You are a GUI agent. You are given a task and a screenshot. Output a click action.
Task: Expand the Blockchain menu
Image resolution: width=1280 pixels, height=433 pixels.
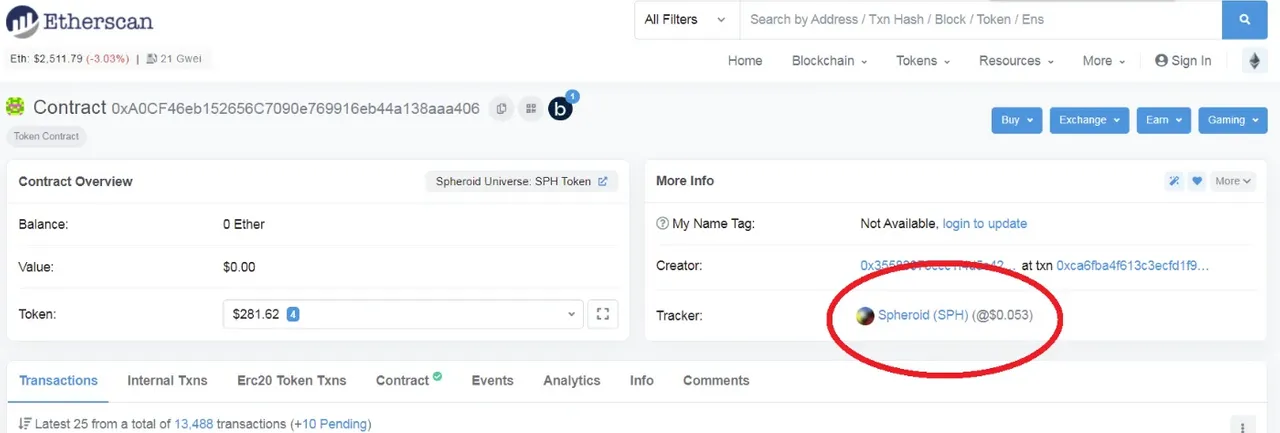click(x=829, y=61)
